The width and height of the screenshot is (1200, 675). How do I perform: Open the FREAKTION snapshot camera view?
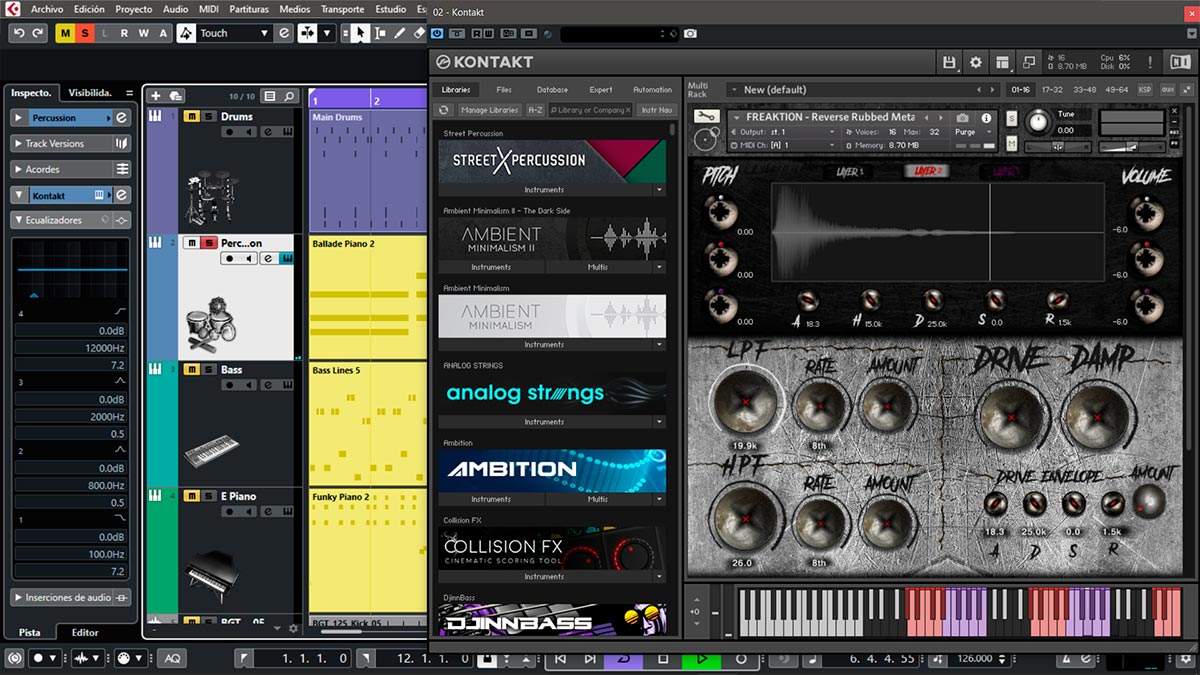[962, 117]
